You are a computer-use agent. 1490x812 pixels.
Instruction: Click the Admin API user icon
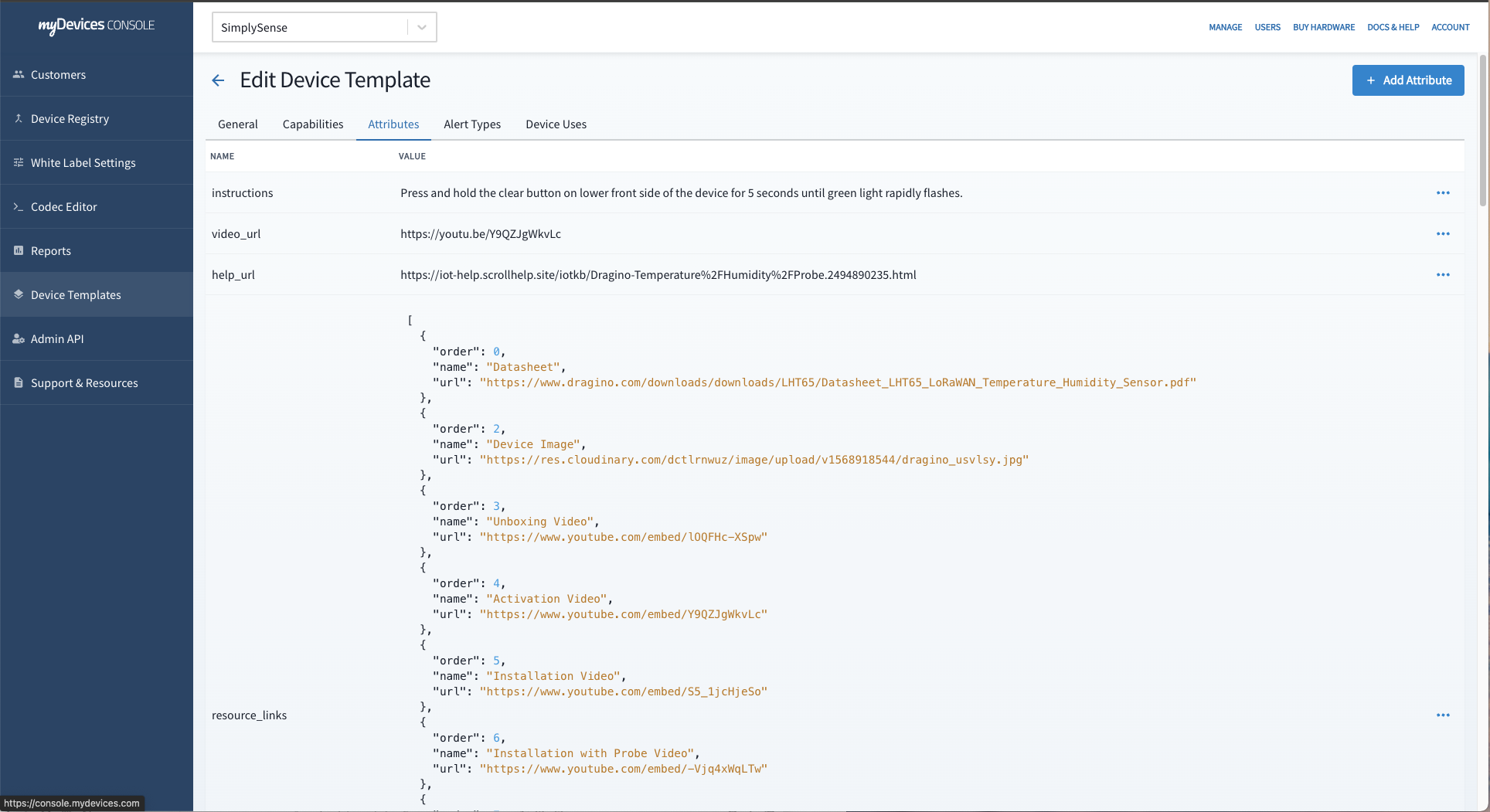tap(19, 339)
